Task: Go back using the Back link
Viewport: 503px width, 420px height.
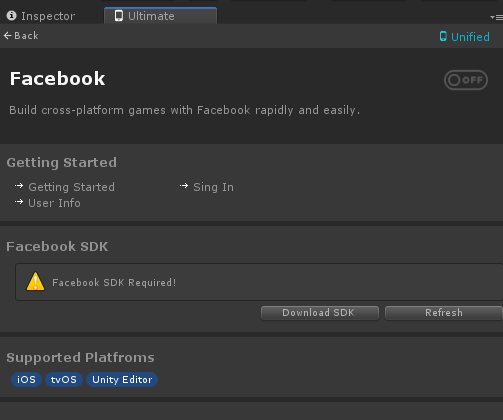Action: 21,35
